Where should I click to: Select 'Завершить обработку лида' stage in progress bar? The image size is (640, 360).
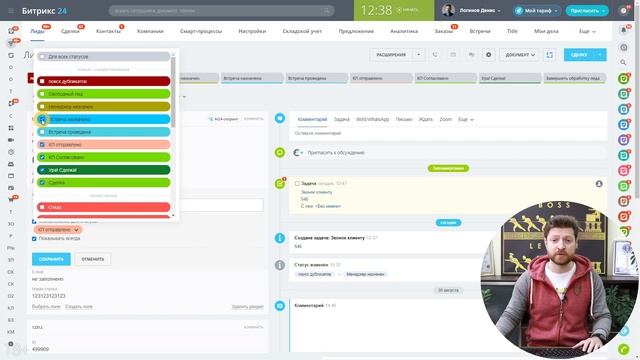pos(574,78)
